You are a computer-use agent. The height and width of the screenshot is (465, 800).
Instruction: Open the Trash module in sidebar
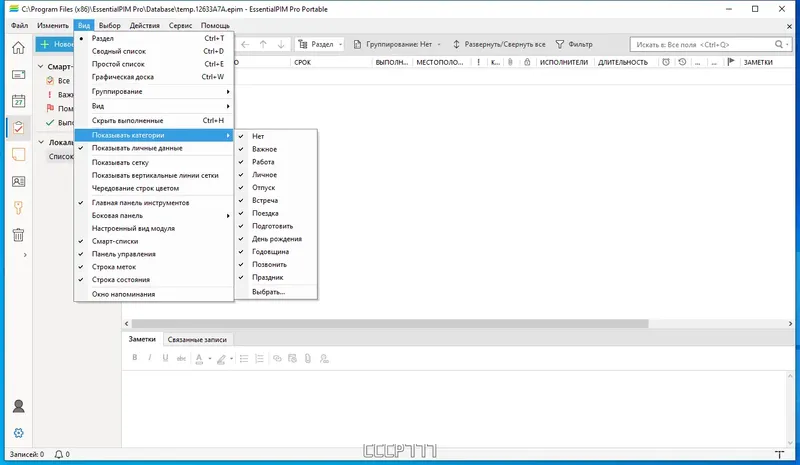(x=18, y=235)
